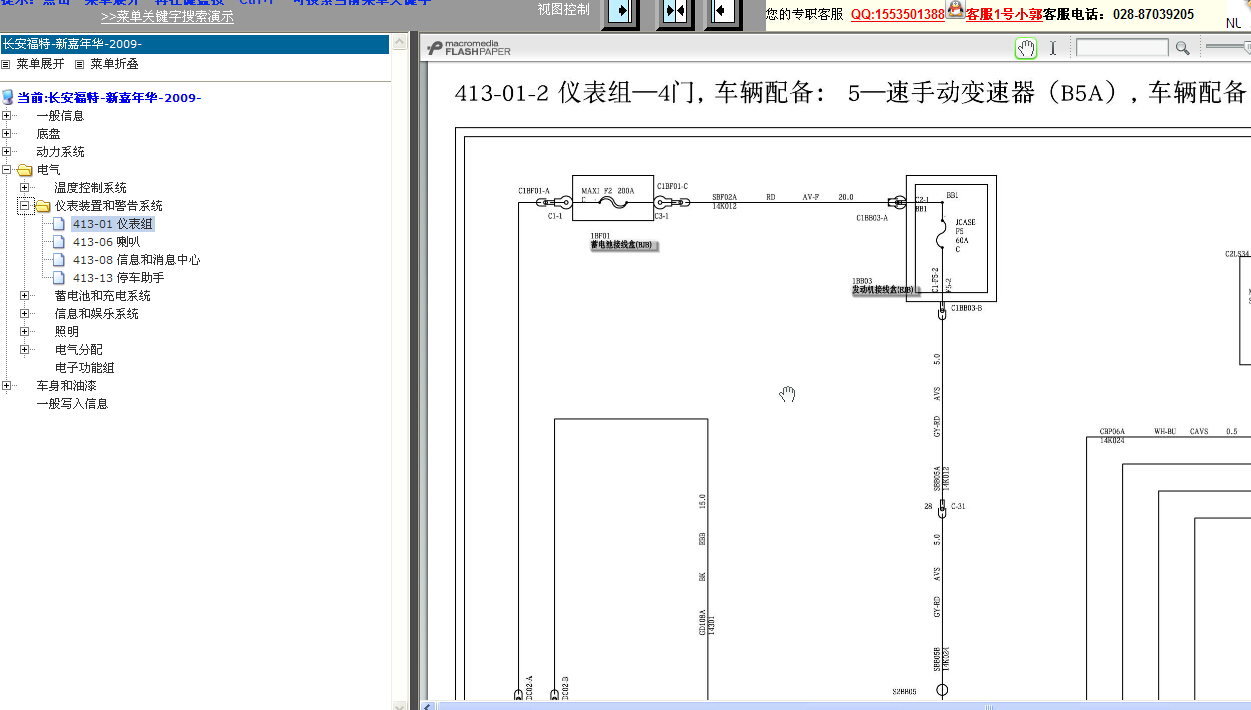Screen dimensions: 1251x710
Task: Click the 温度控制系统 label
Action: point(90,188)
